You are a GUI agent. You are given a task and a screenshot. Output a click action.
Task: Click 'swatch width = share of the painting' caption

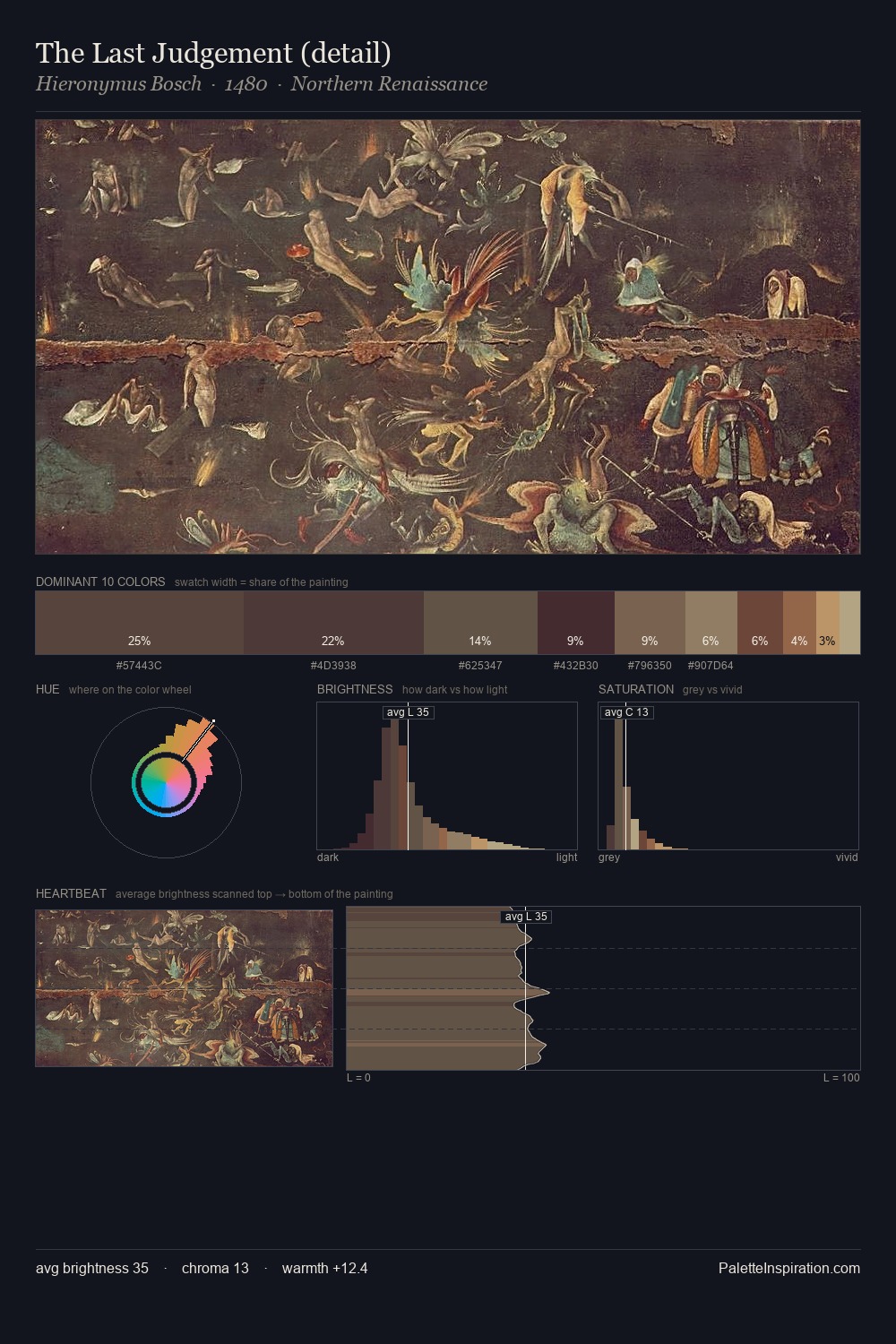pos(262,582)
